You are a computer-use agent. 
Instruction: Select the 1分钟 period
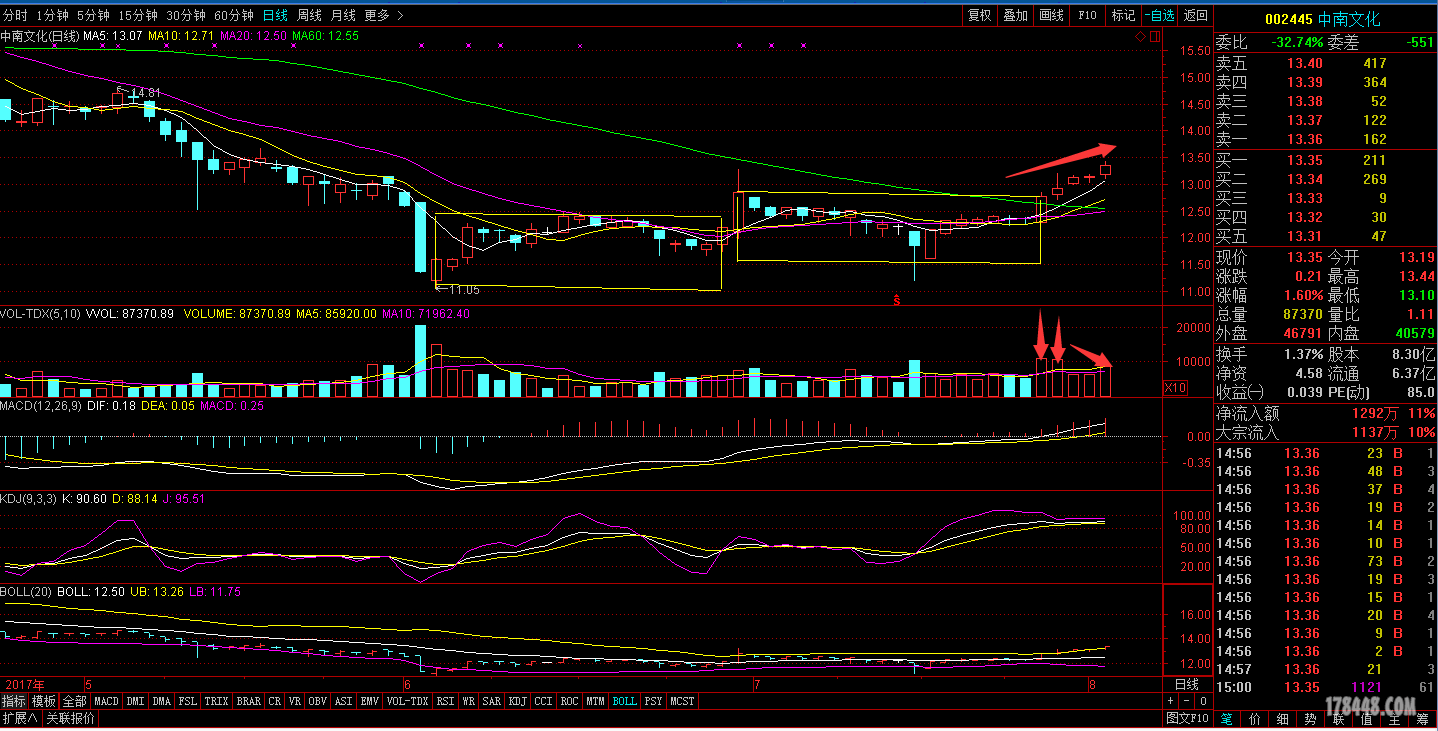[52, 15]
